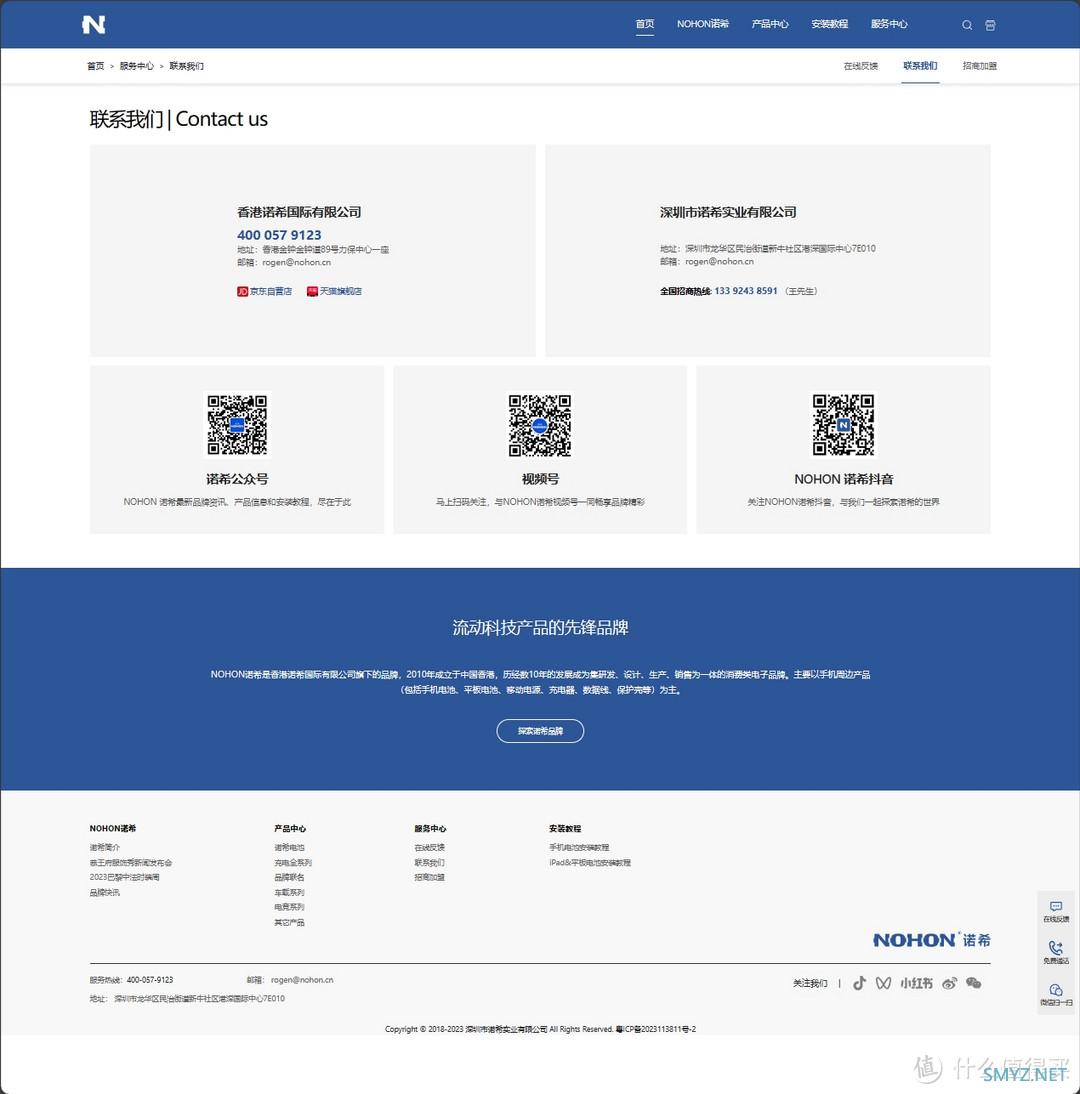Viewport: 1080px width, 1094px height.
Task: Click 深圳市诺希实业有限公司 company name
Action: [728, 212]
